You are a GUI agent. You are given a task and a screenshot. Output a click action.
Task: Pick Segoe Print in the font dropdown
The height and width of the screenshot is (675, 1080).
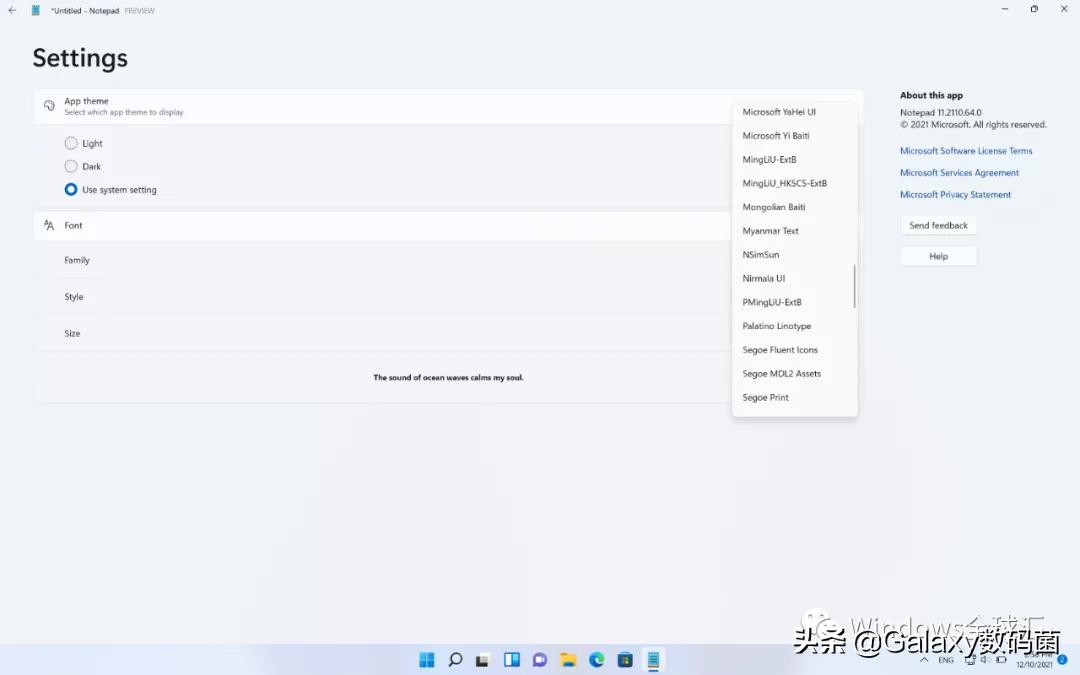[x=766, y=398]
